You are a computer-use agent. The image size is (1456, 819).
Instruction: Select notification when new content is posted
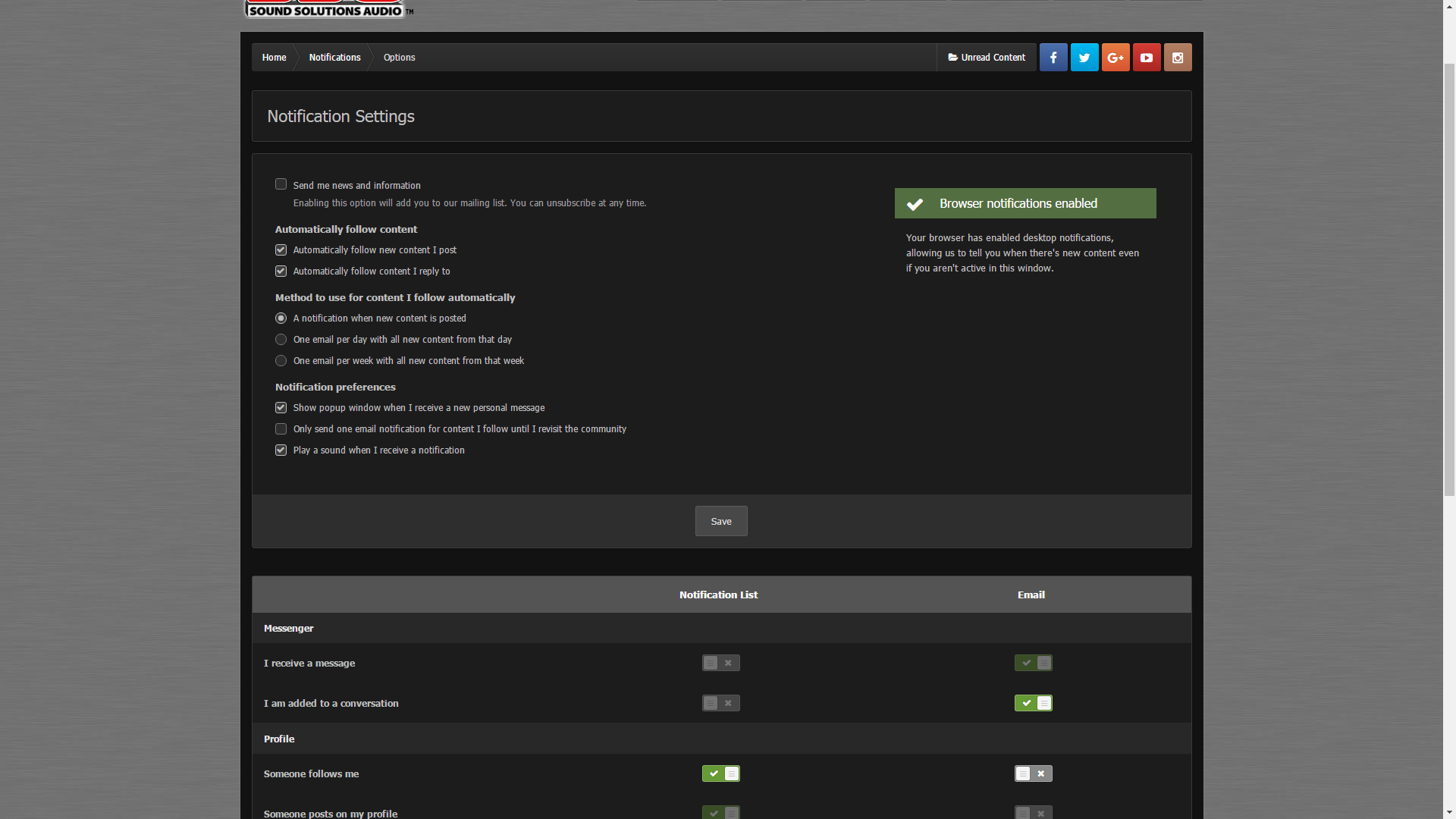tap(281, 318)
